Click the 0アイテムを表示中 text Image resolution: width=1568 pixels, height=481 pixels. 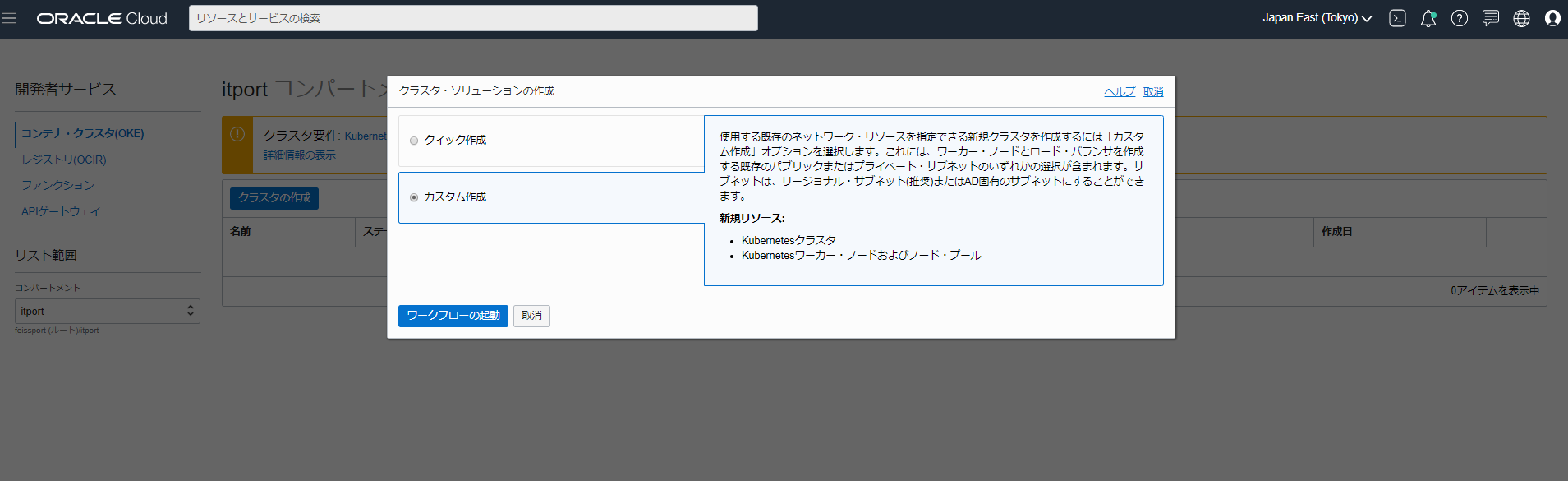coord(1495,291)
